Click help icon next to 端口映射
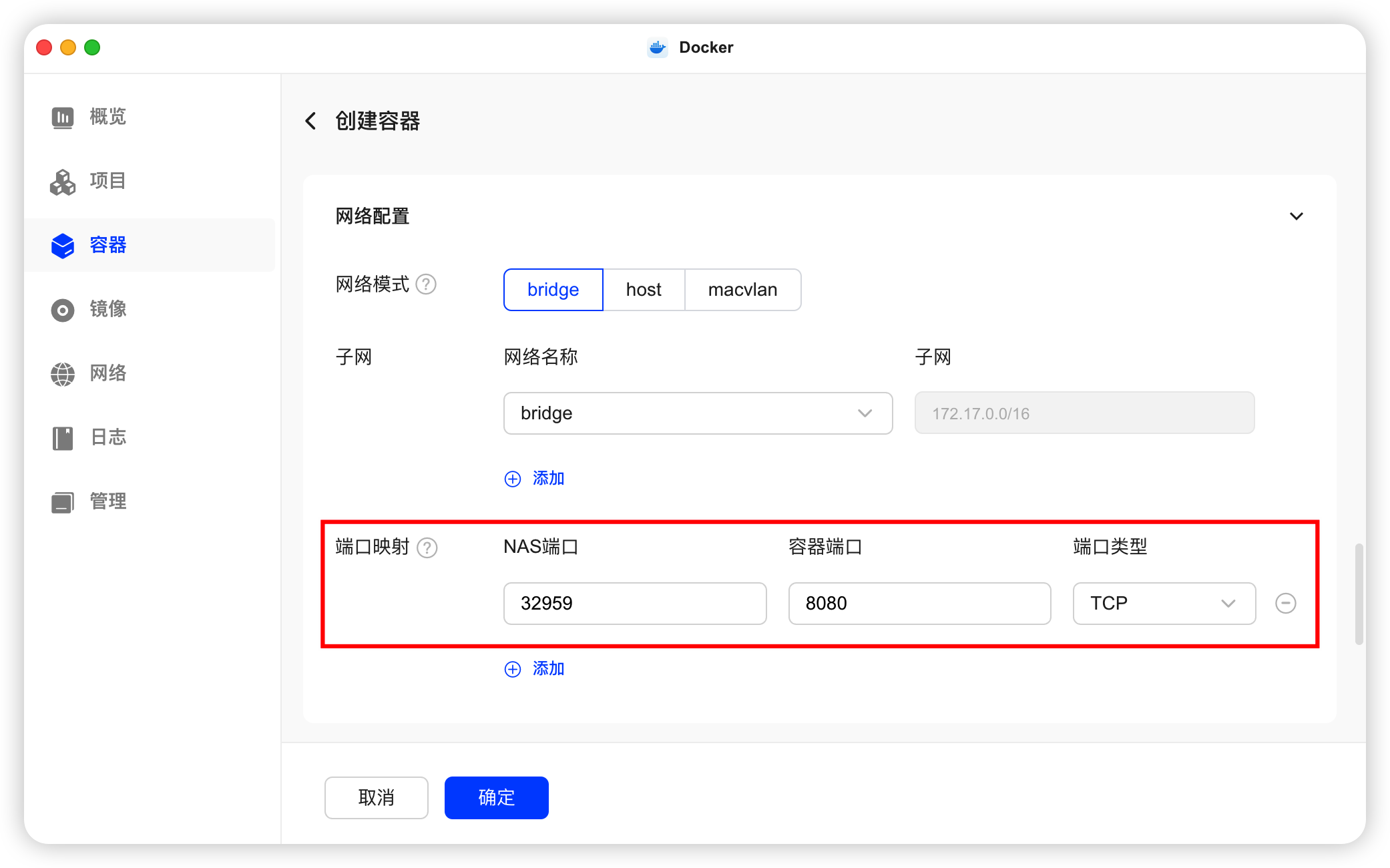Viewport: 1390px width, 868px height. [427, 548]
